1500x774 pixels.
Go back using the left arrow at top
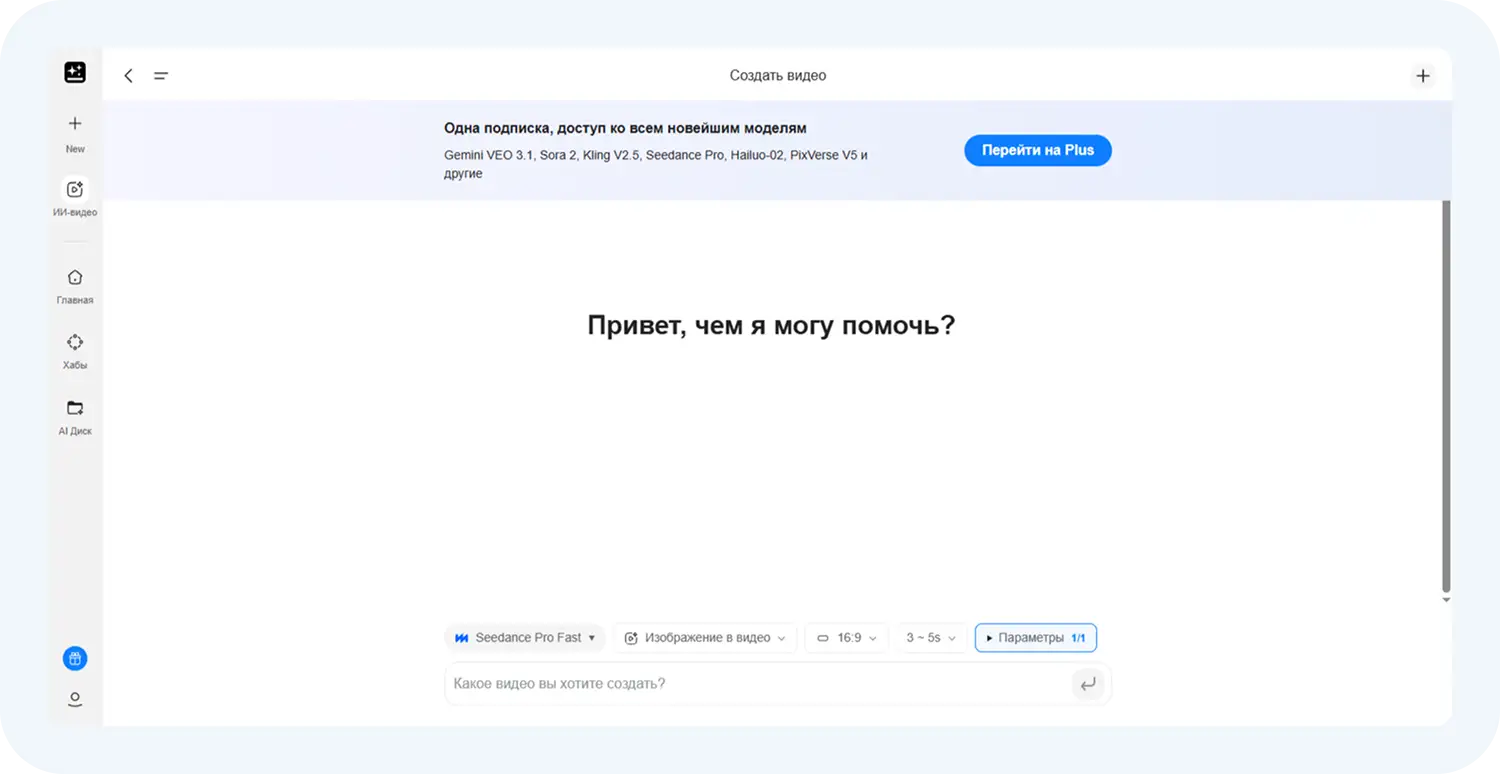point(128,75)
